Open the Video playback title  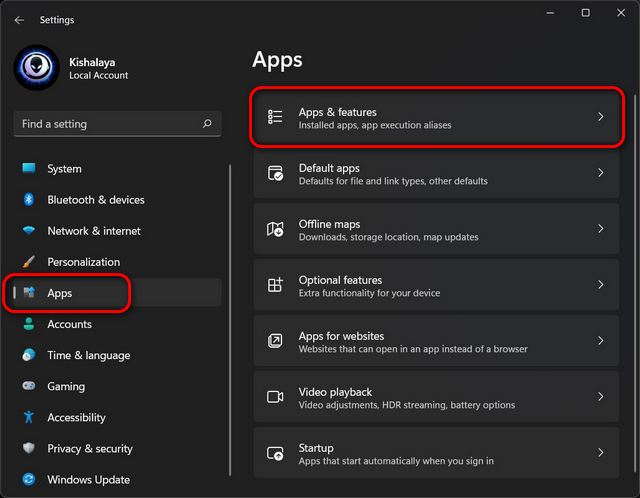pos(335,392)
